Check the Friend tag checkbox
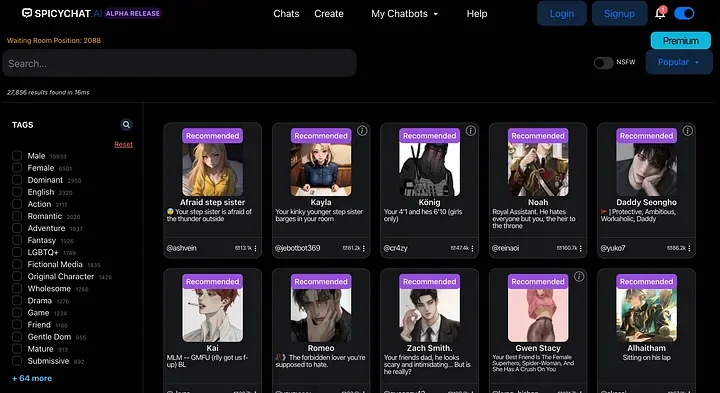The image size is (720, 393). [x=17, y=325]
